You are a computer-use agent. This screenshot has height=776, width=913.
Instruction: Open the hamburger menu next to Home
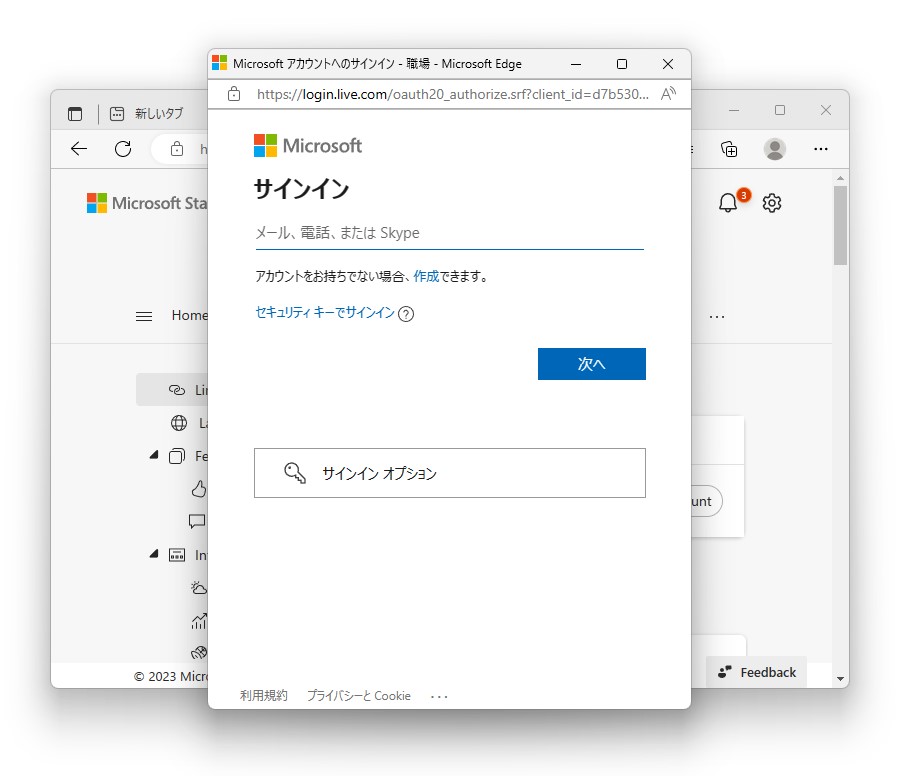pyautogui.click(x=143, y=315)
